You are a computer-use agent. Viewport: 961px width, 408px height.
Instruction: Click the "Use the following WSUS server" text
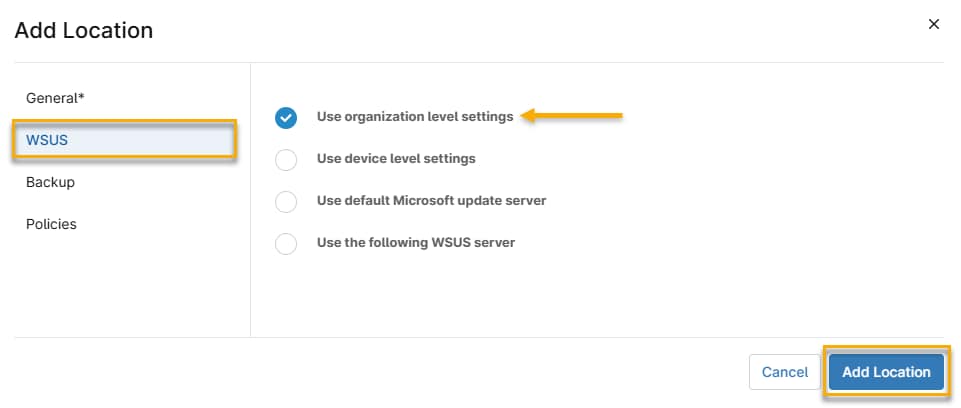click(415, 242)
